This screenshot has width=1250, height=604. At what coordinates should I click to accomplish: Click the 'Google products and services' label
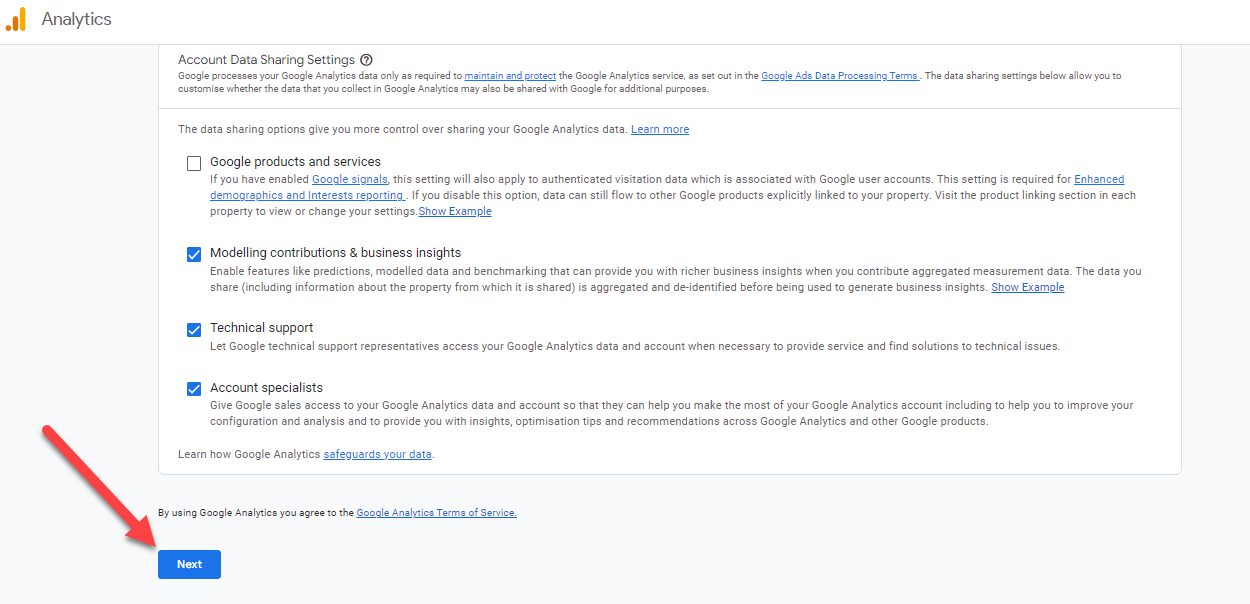click(295, 162)
